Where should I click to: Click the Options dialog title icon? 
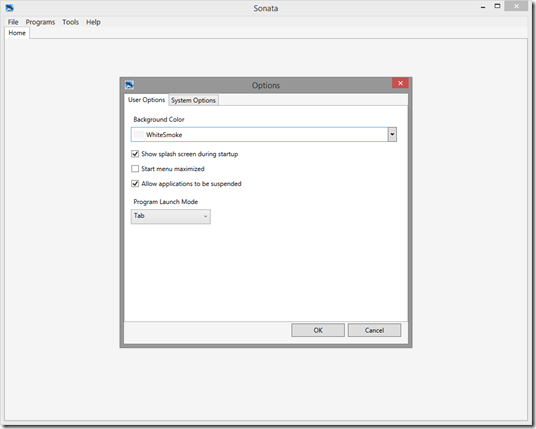pyautogui.click(x=129, y=85)
